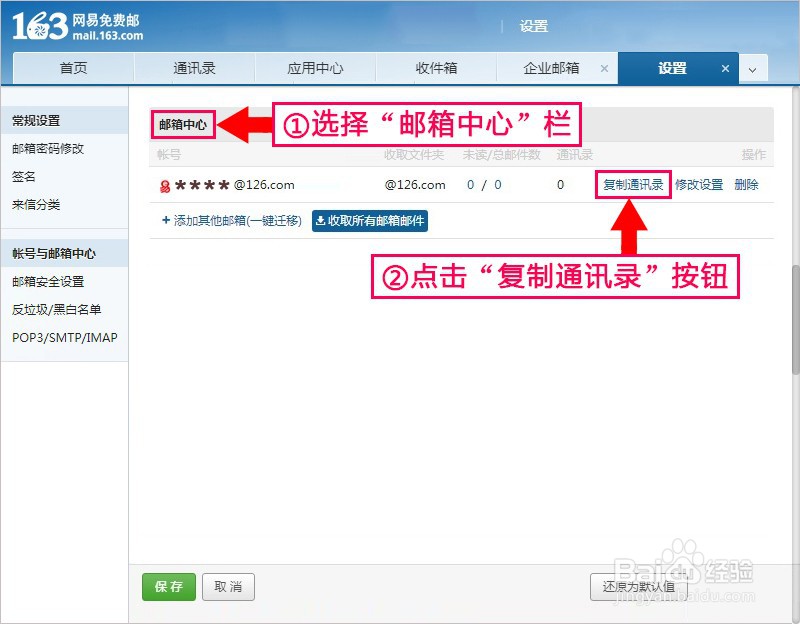
Task: Click the 还原为默认值 button
Action: (639, 587)
